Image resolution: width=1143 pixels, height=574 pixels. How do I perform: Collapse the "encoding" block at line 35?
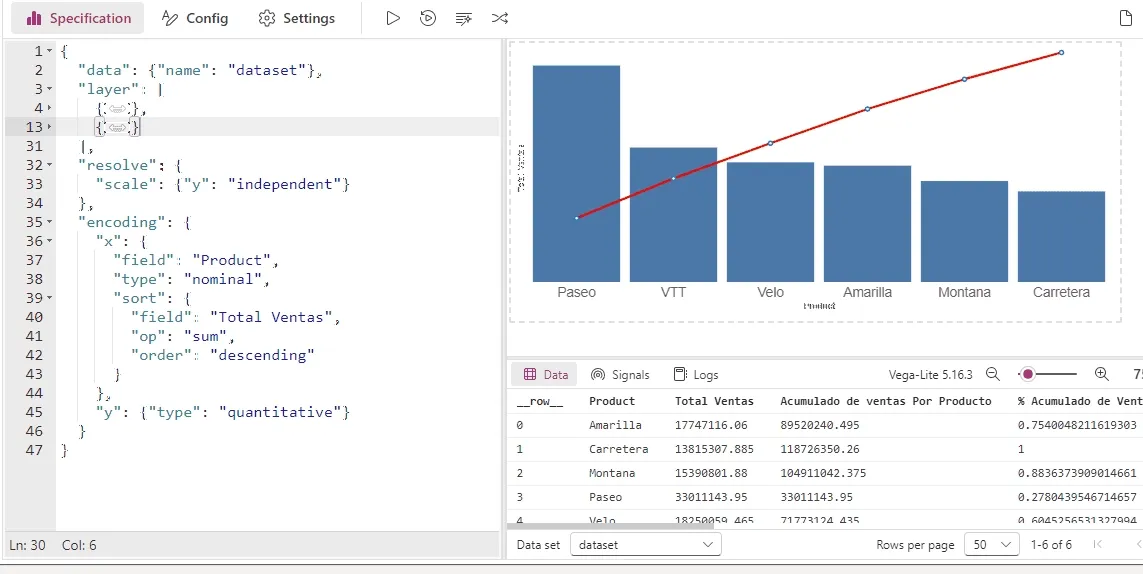pyautogui.click(x=49, y=222)
